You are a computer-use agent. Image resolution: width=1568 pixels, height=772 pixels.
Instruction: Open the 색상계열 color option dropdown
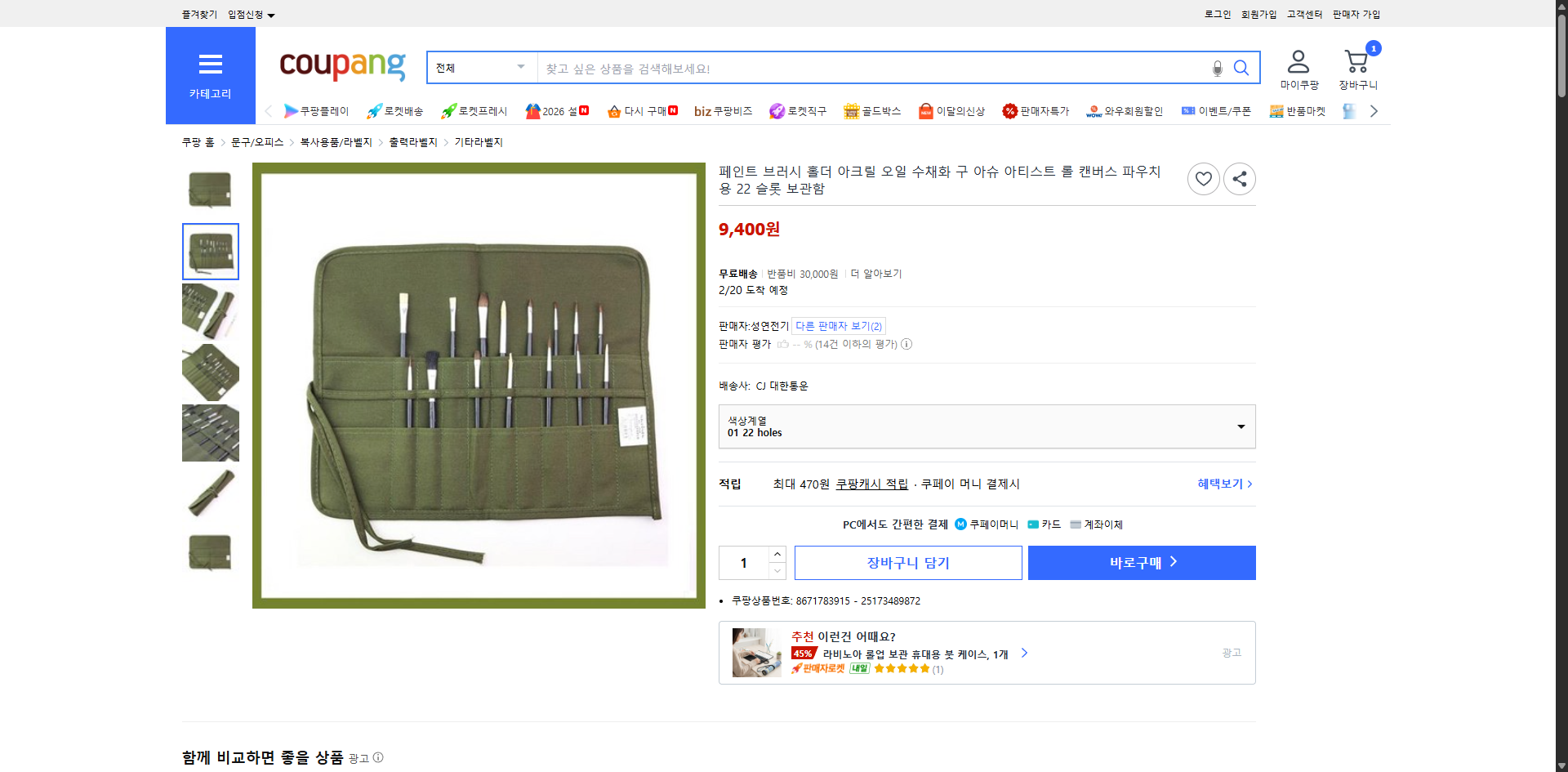click(x=987, y=426)
